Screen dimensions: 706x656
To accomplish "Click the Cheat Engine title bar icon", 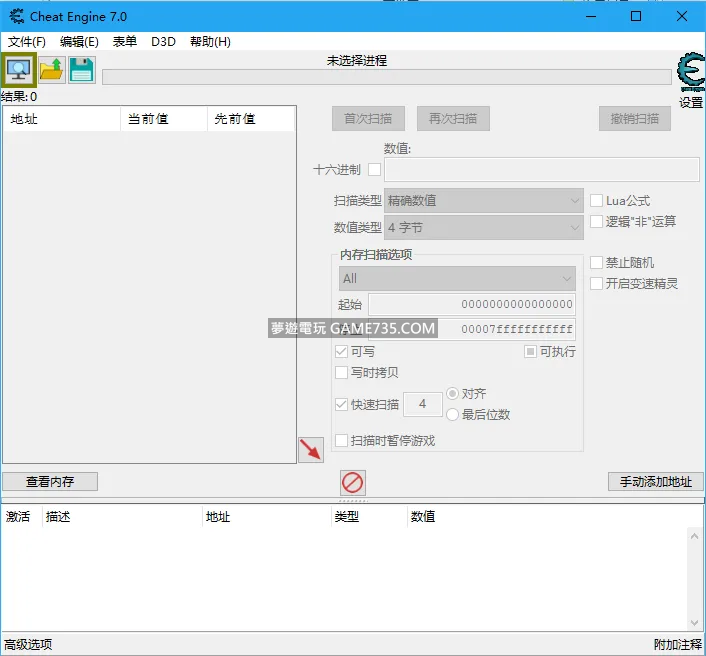I will pyautogui.click(x=16, y=16).
